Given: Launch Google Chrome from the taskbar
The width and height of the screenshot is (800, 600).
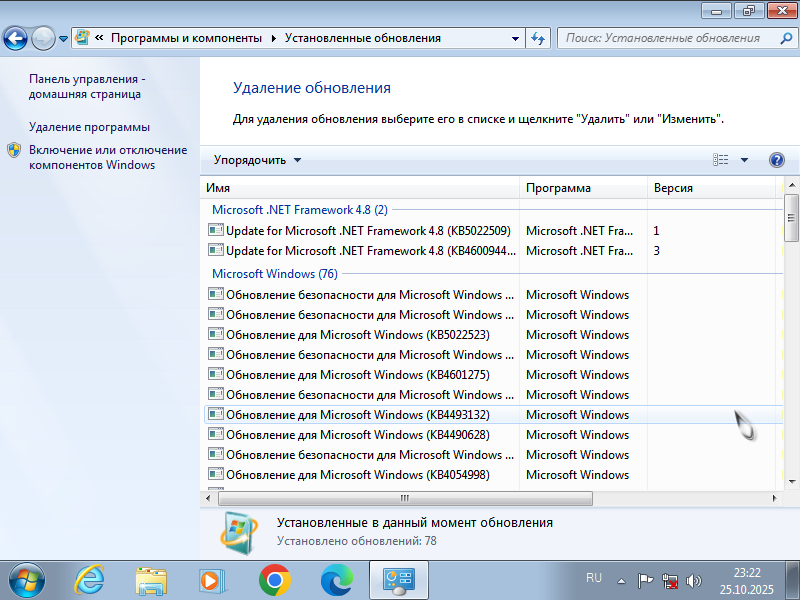Looking at the screenshot, I should coord(274,579).
